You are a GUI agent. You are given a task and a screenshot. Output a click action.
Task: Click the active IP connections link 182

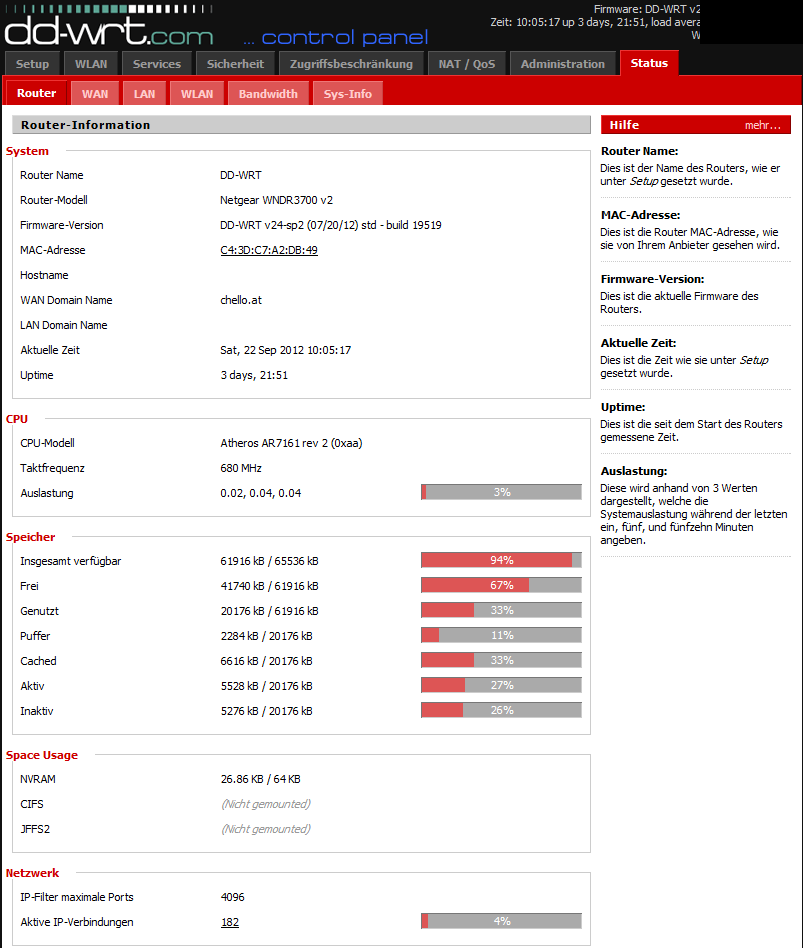pos(230,922)
